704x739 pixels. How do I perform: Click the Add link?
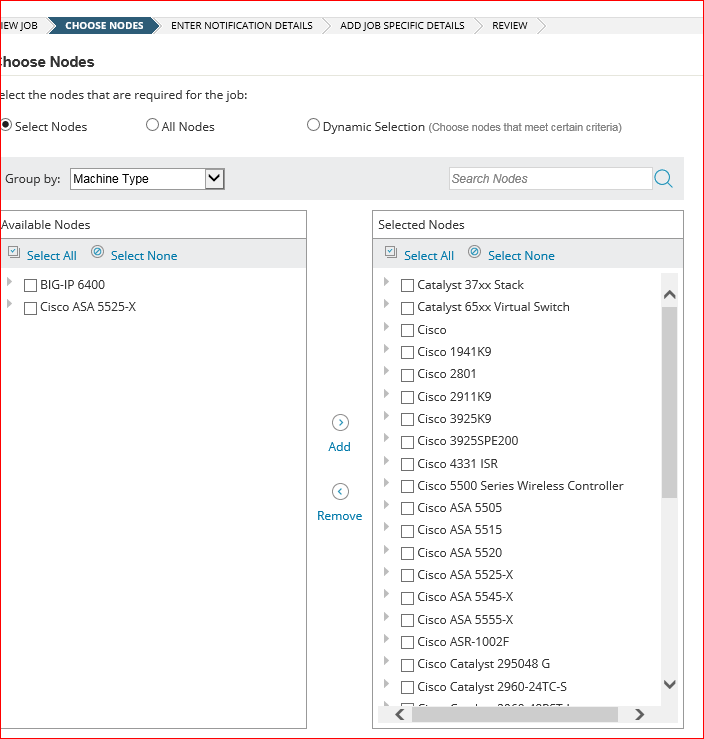(339, 447)
